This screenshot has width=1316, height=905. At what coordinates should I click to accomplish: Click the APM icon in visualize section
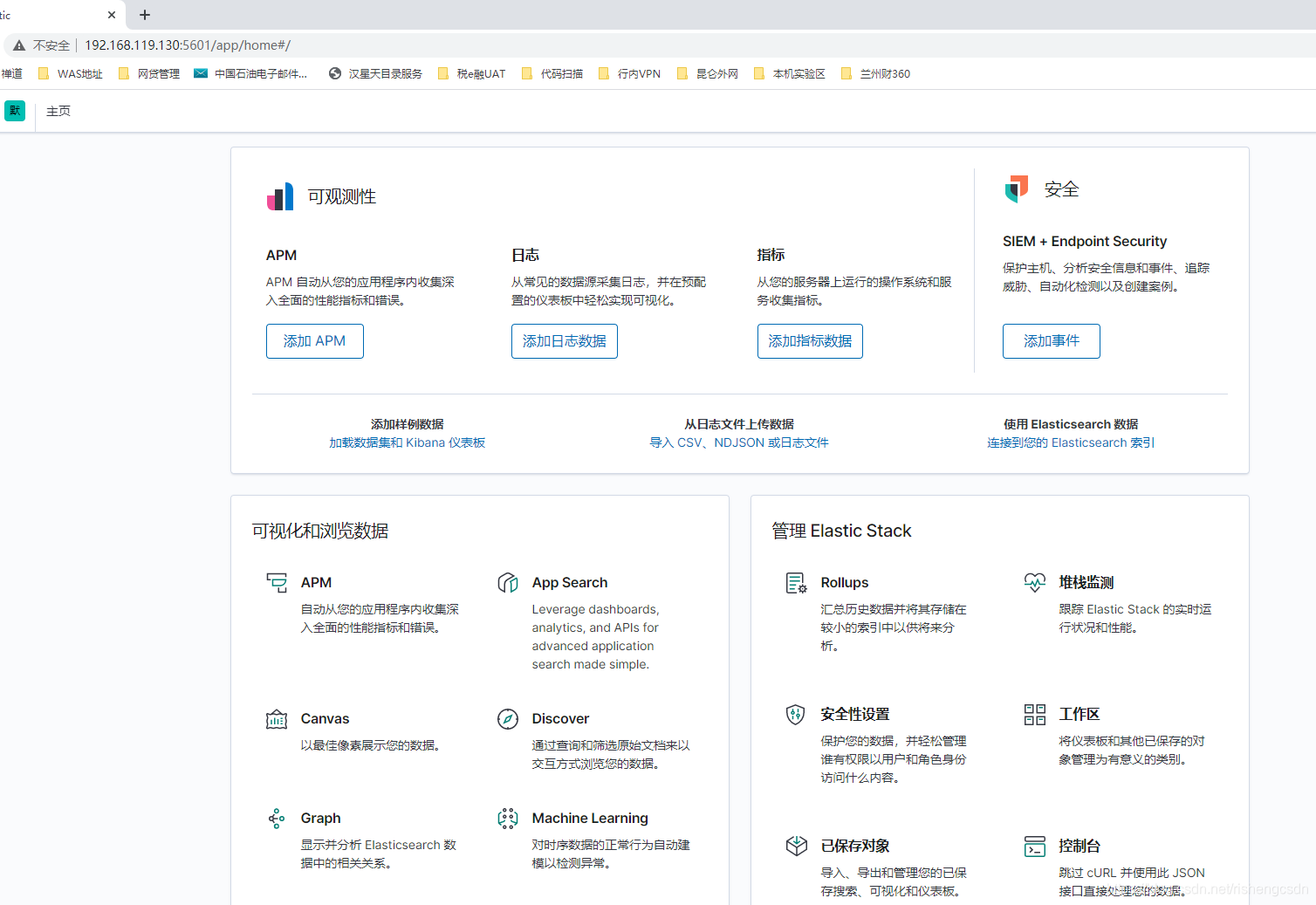[x=277, y=583]
